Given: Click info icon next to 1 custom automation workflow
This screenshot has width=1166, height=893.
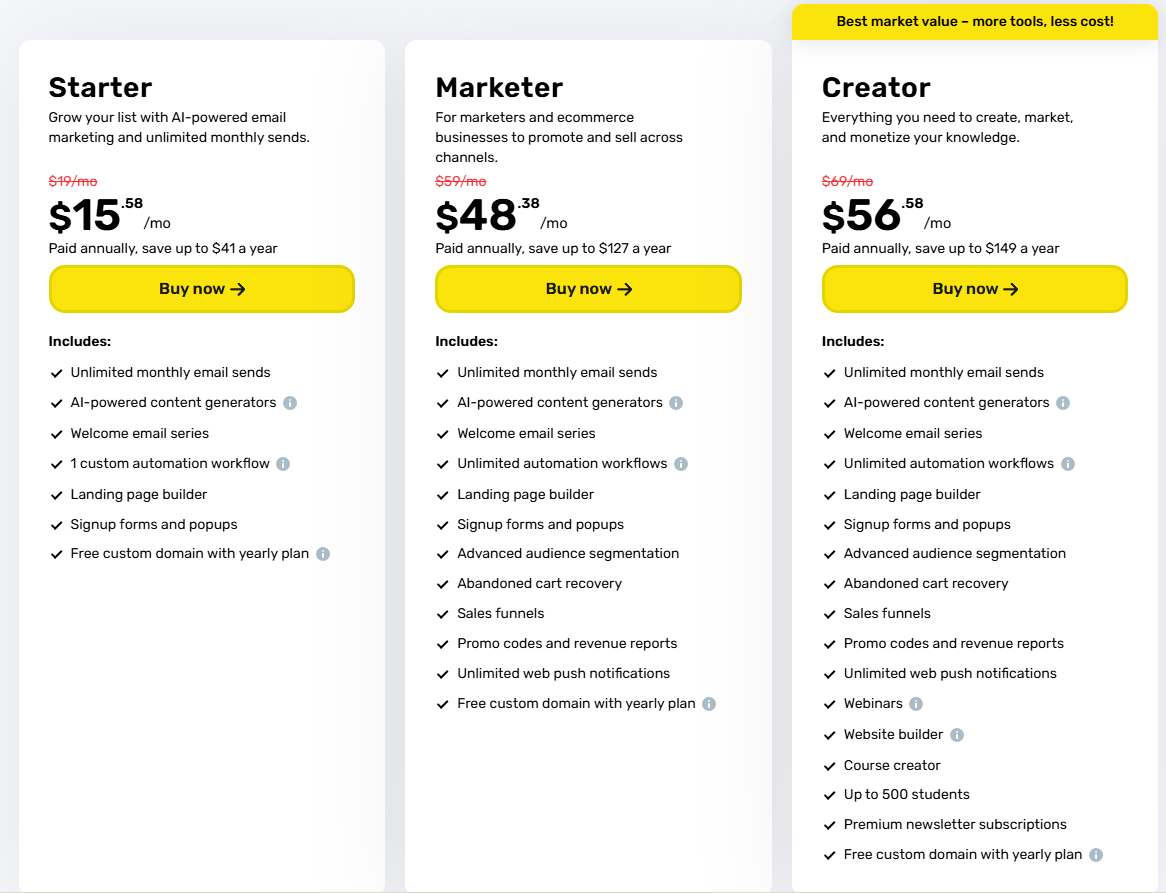Looking at the screenshot, I should [x=283, y=464].
